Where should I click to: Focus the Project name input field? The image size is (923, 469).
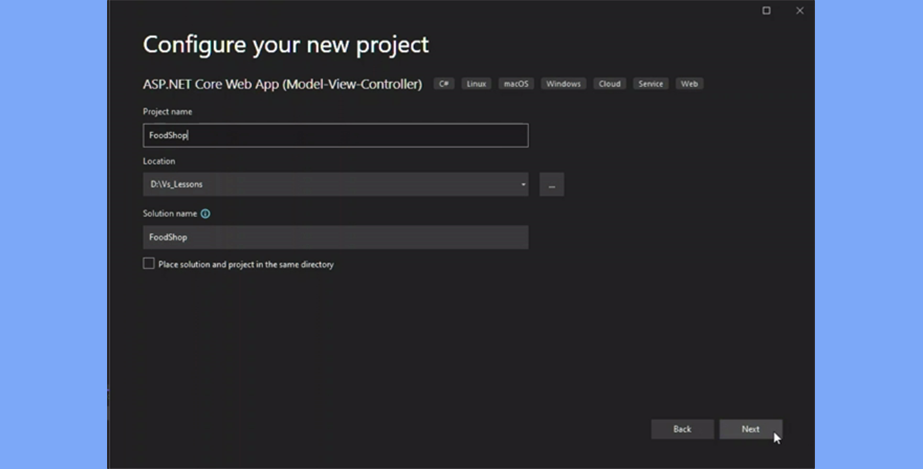[x=336, y=135]
